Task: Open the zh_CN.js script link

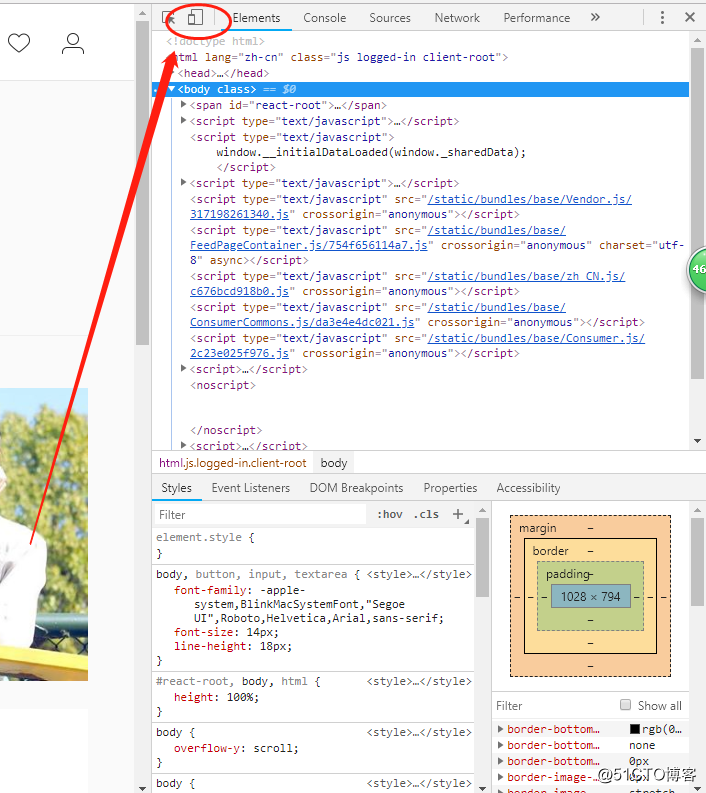Action: click(x=526, y=276)
